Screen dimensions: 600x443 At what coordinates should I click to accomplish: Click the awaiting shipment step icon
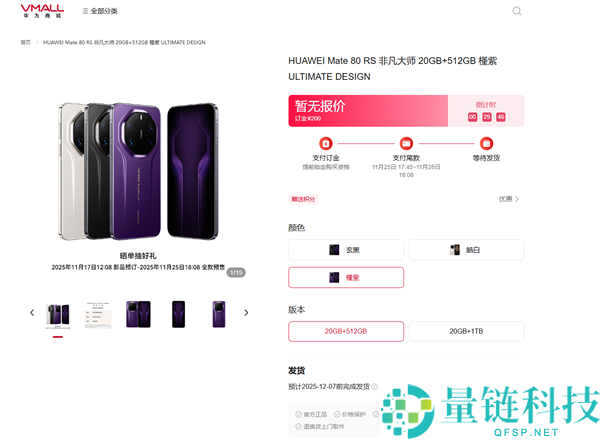coord(486,143)
